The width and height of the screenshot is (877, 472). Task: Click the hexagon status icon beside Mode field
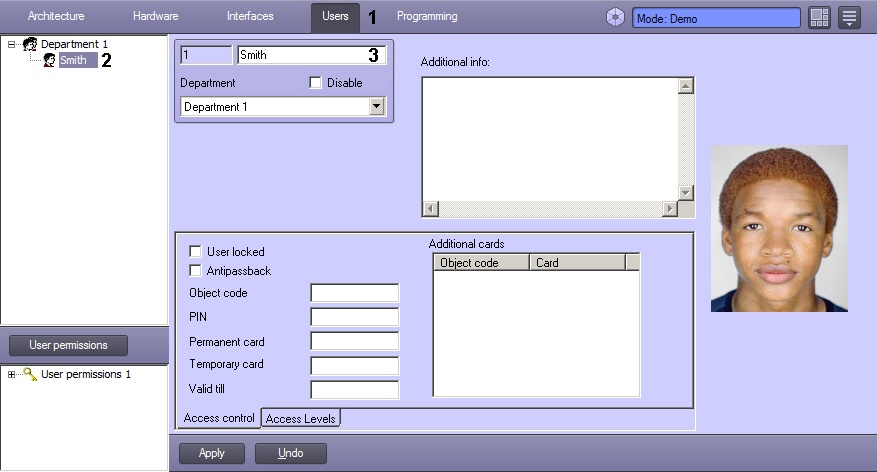click(615, 17)
